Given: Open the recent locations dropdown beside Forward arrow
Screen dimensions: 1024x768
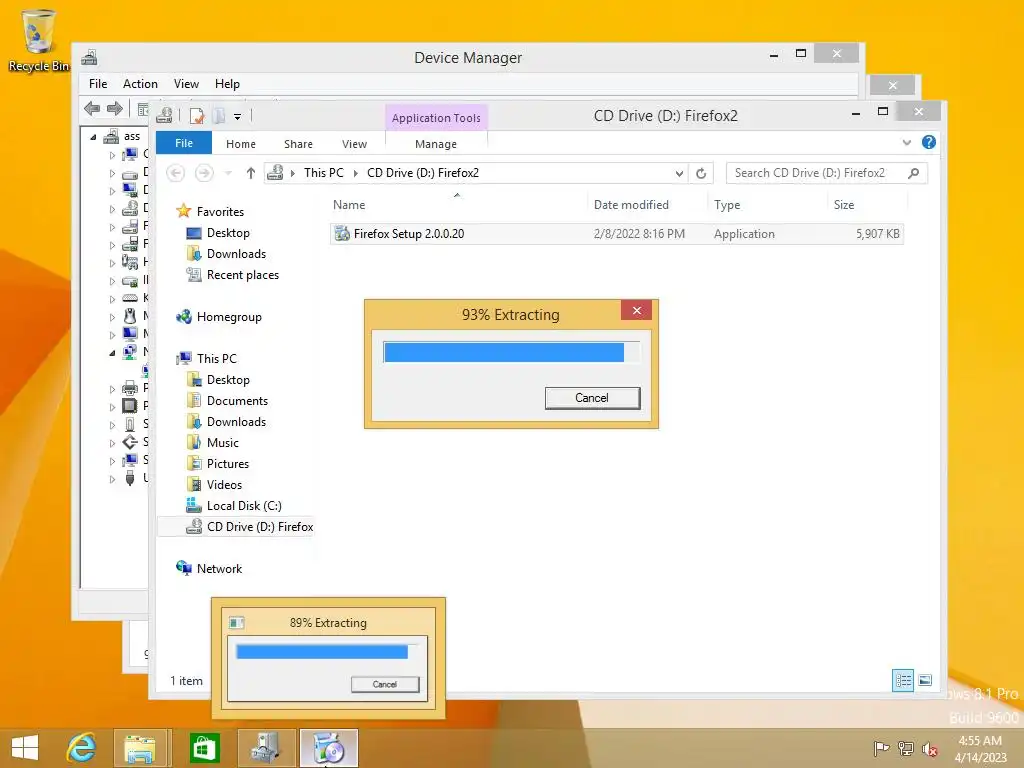Looking at the screenshot, I should tap(229, 173).
